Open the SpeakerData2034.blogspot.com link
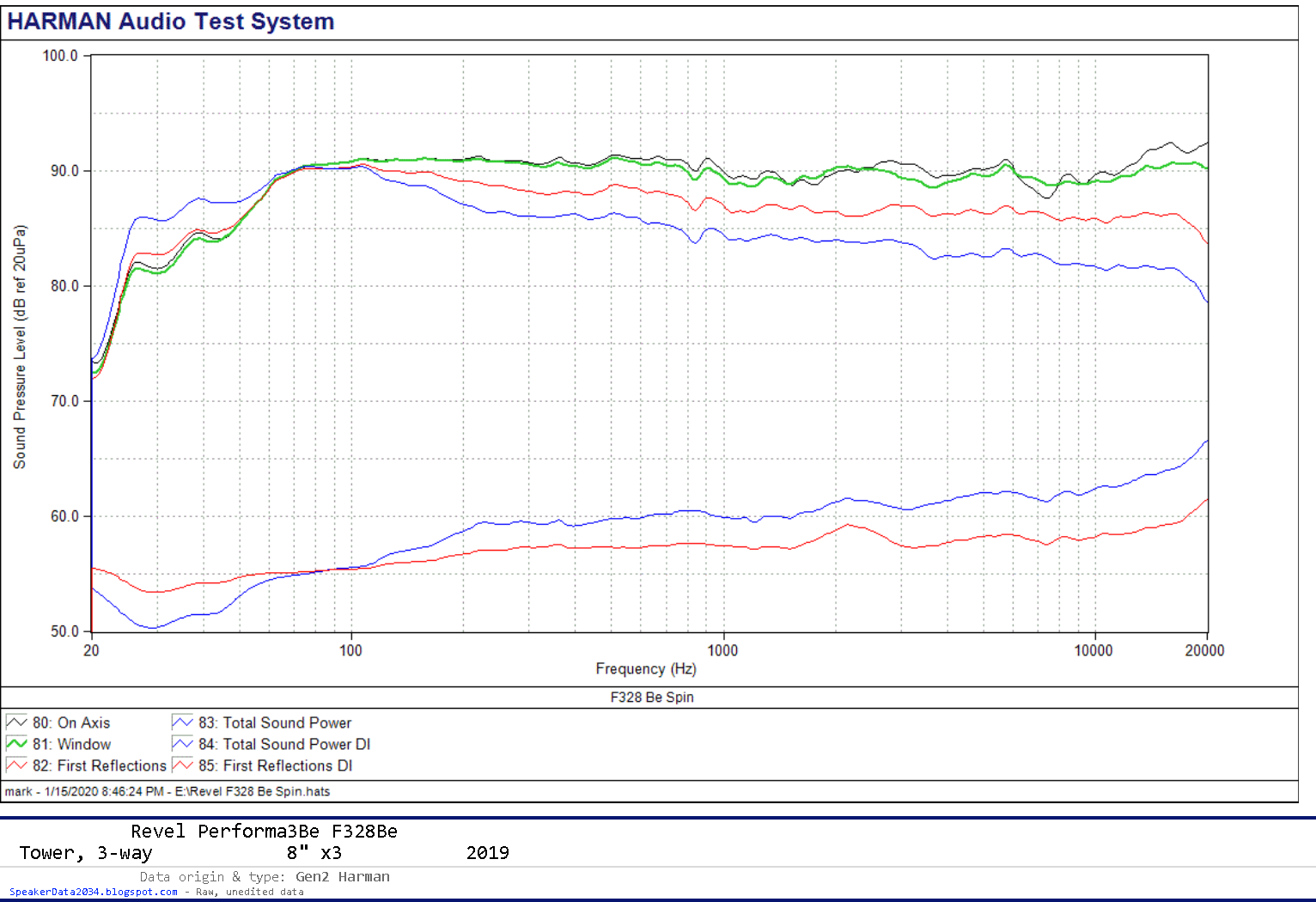This screenshot has width=1316, height=902. point(94,892)
